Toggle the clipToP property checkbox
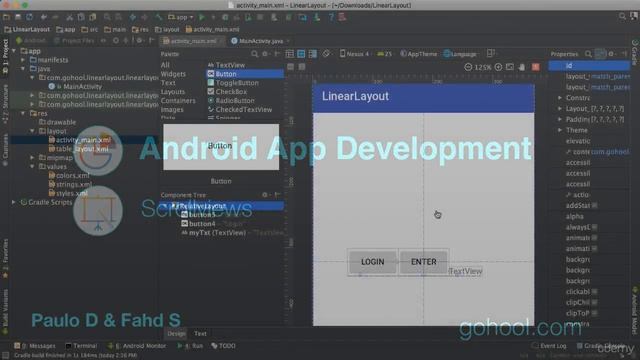The width and height of the screenshot is (640, 360). [x=595, y=313]
